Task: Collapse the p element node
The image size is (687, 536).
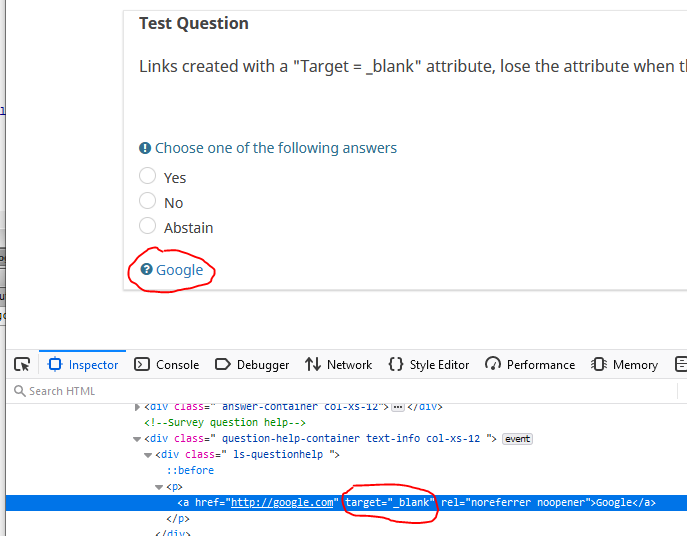Action: pos(158,487)
